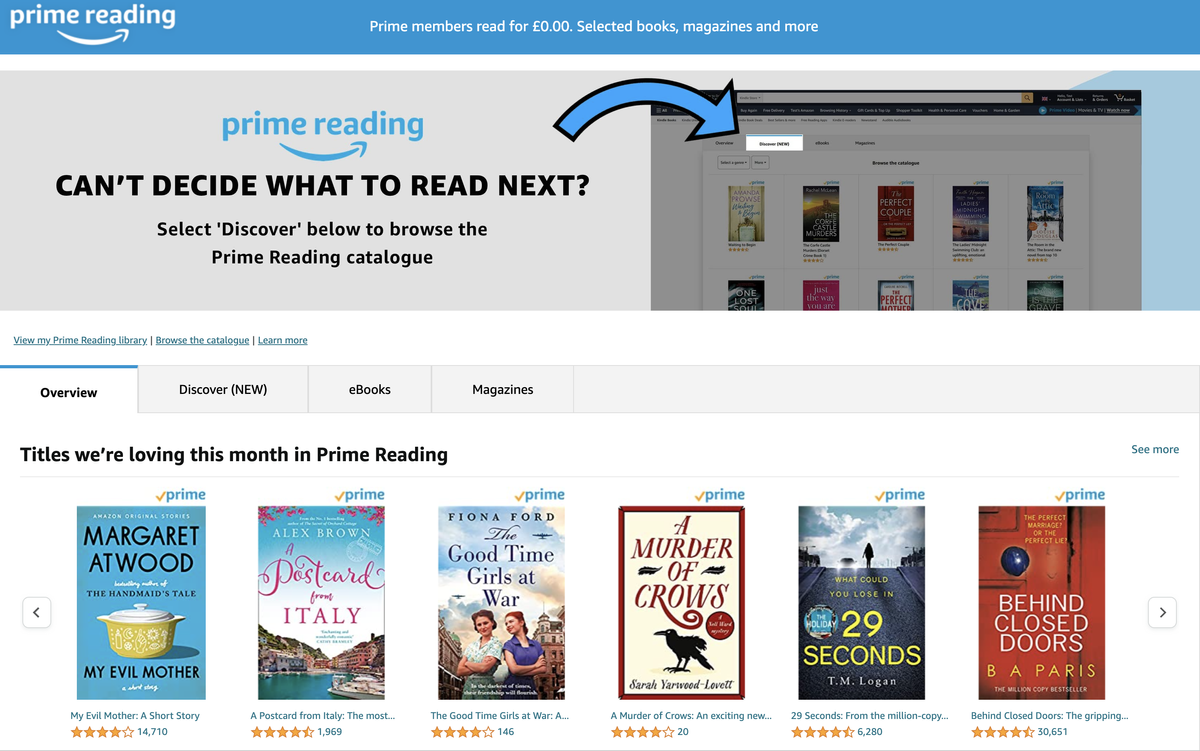Open Behind Closed Doors book cover
Viewport: 1200px width, 751px height.
pyautogui.click(x=1041, y=602)
